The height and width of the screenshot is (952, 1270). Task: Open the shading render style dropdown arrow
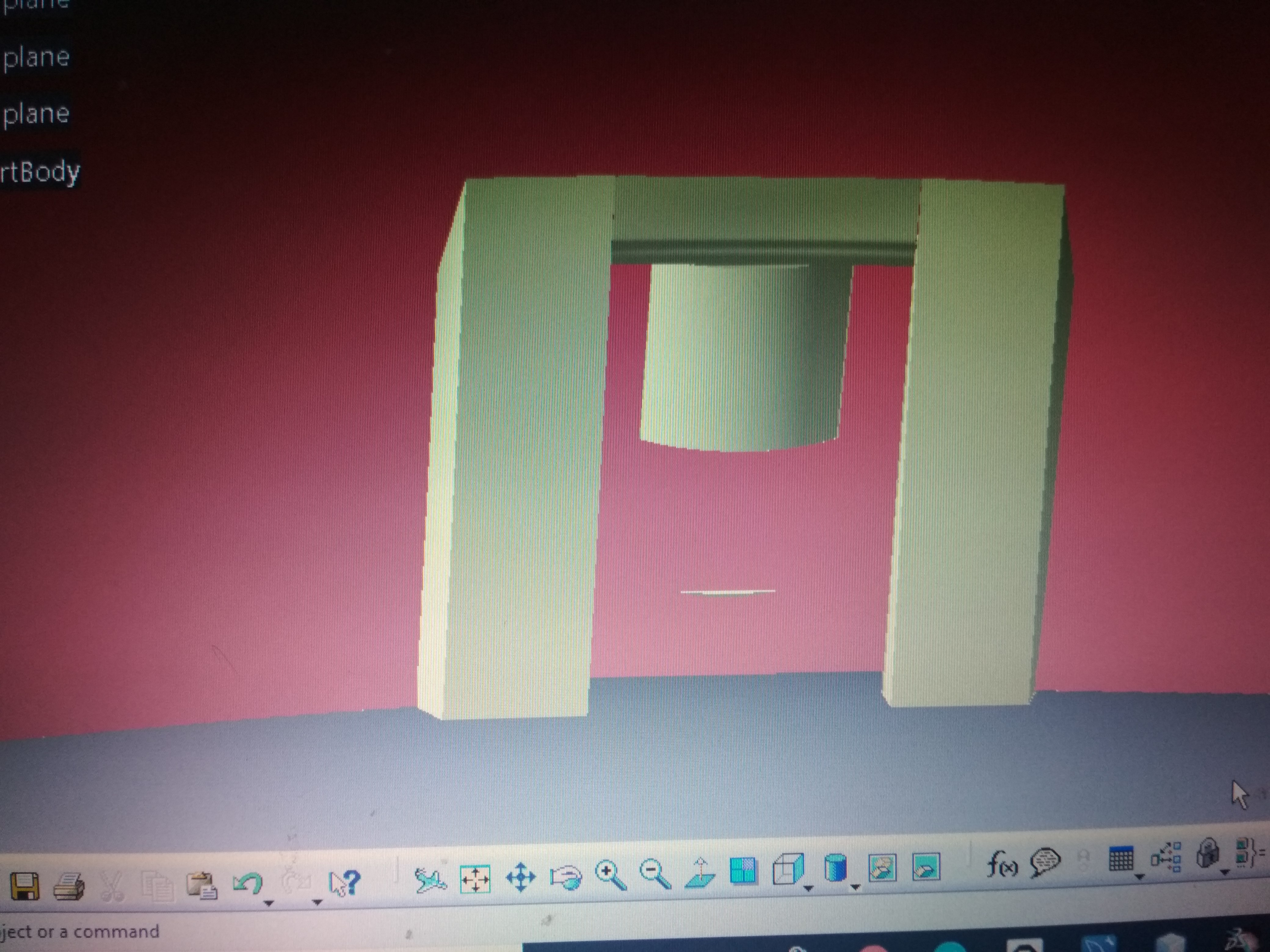coord(855,888)
